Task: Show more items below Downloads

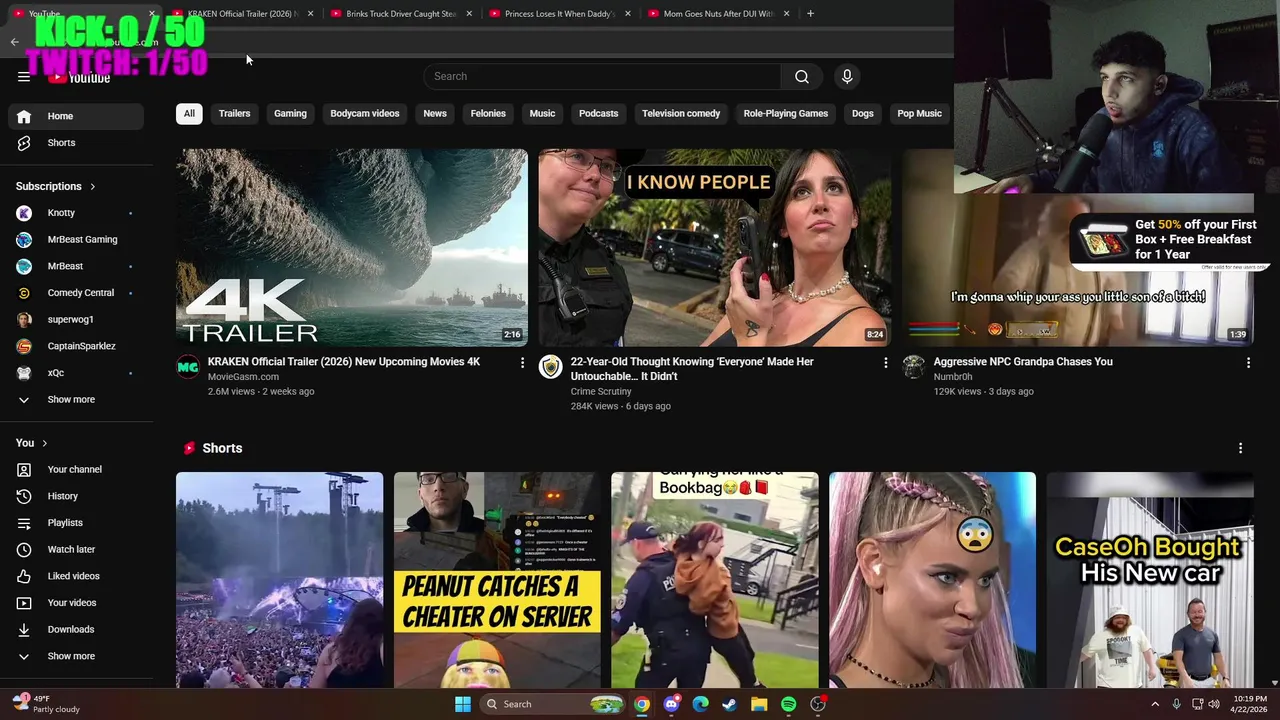Action: pos(76,656)
